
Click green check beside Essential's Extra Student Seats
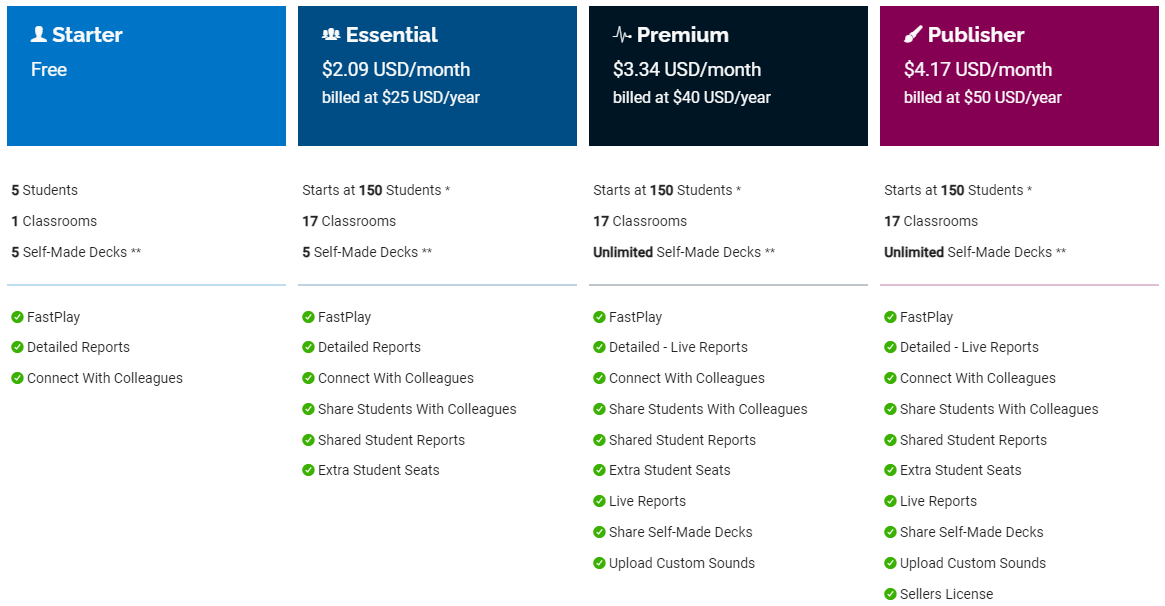point(308,470)
